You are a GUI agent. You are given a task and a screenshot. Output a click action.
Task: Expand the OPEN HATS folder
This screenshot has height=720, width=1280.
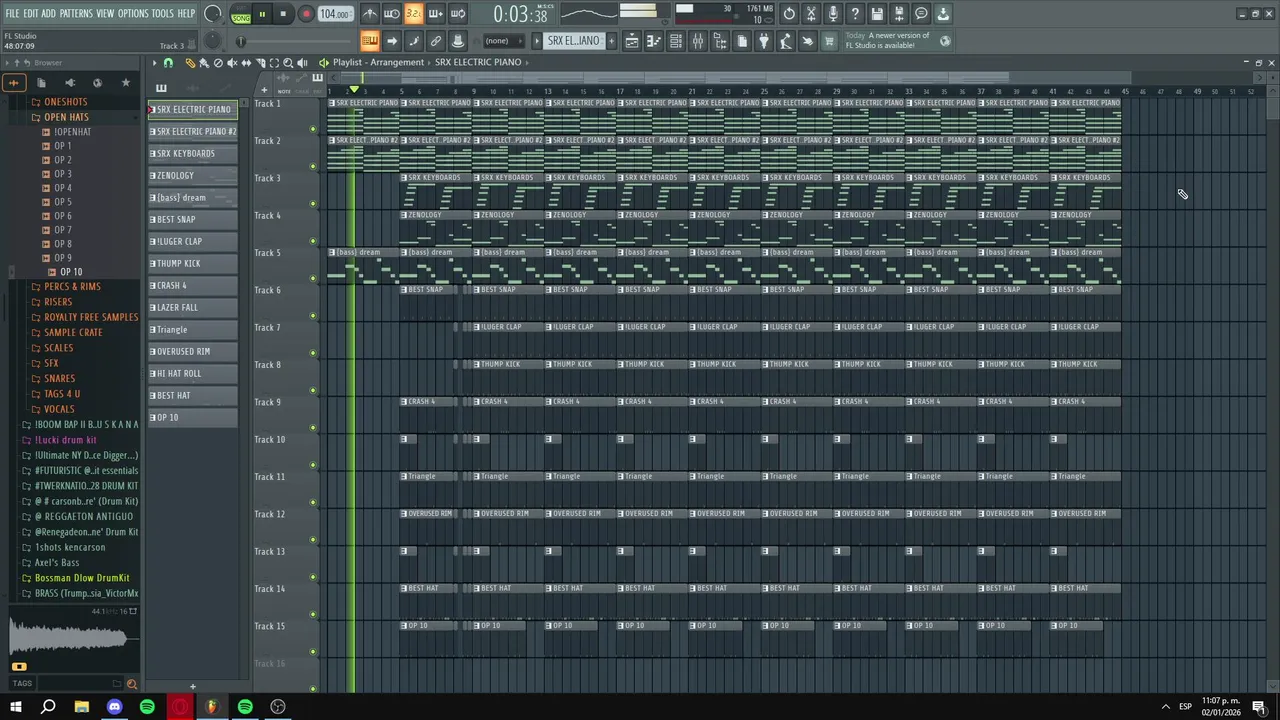66,117
